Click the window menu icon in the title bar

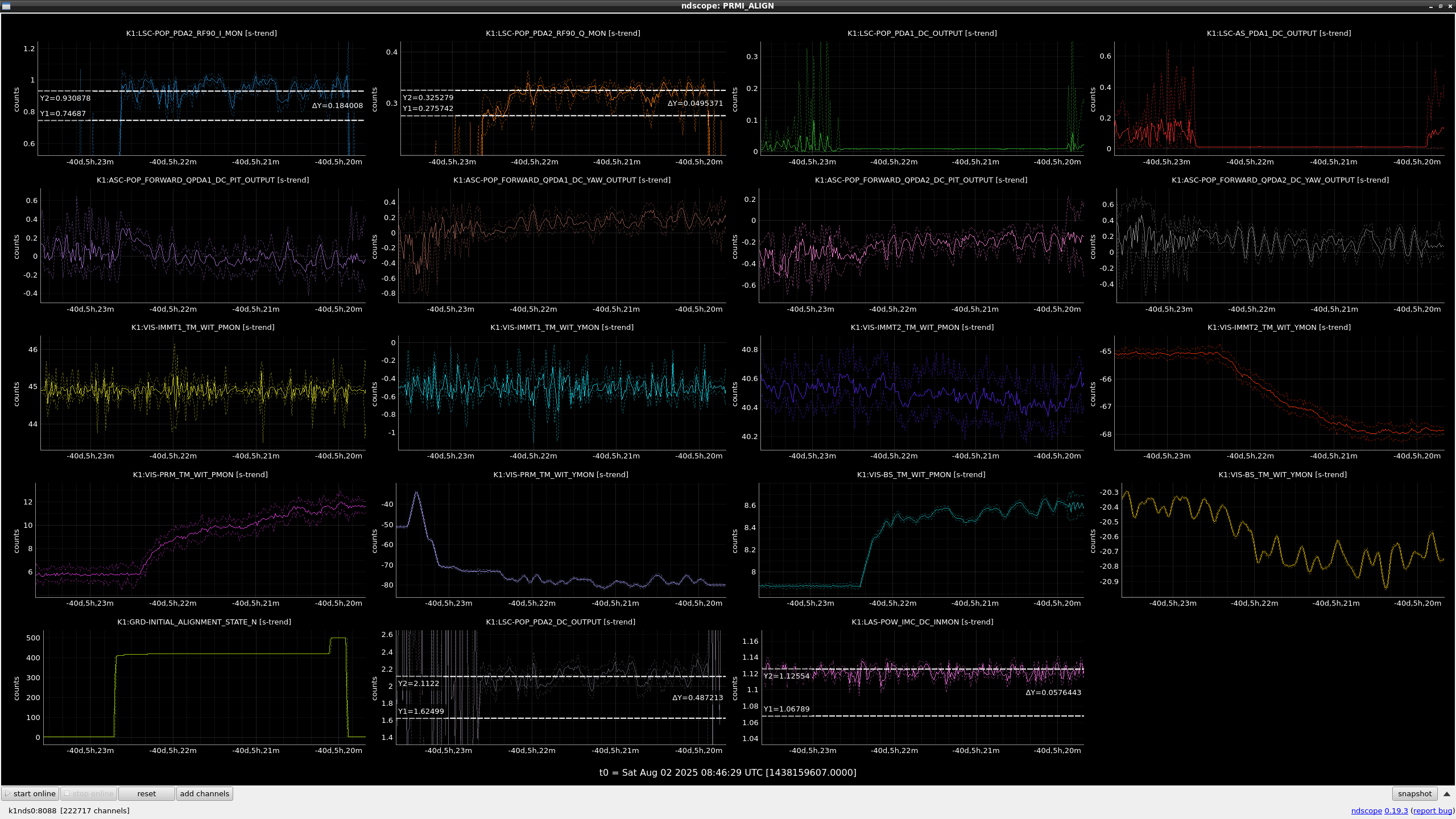point(6,6)
